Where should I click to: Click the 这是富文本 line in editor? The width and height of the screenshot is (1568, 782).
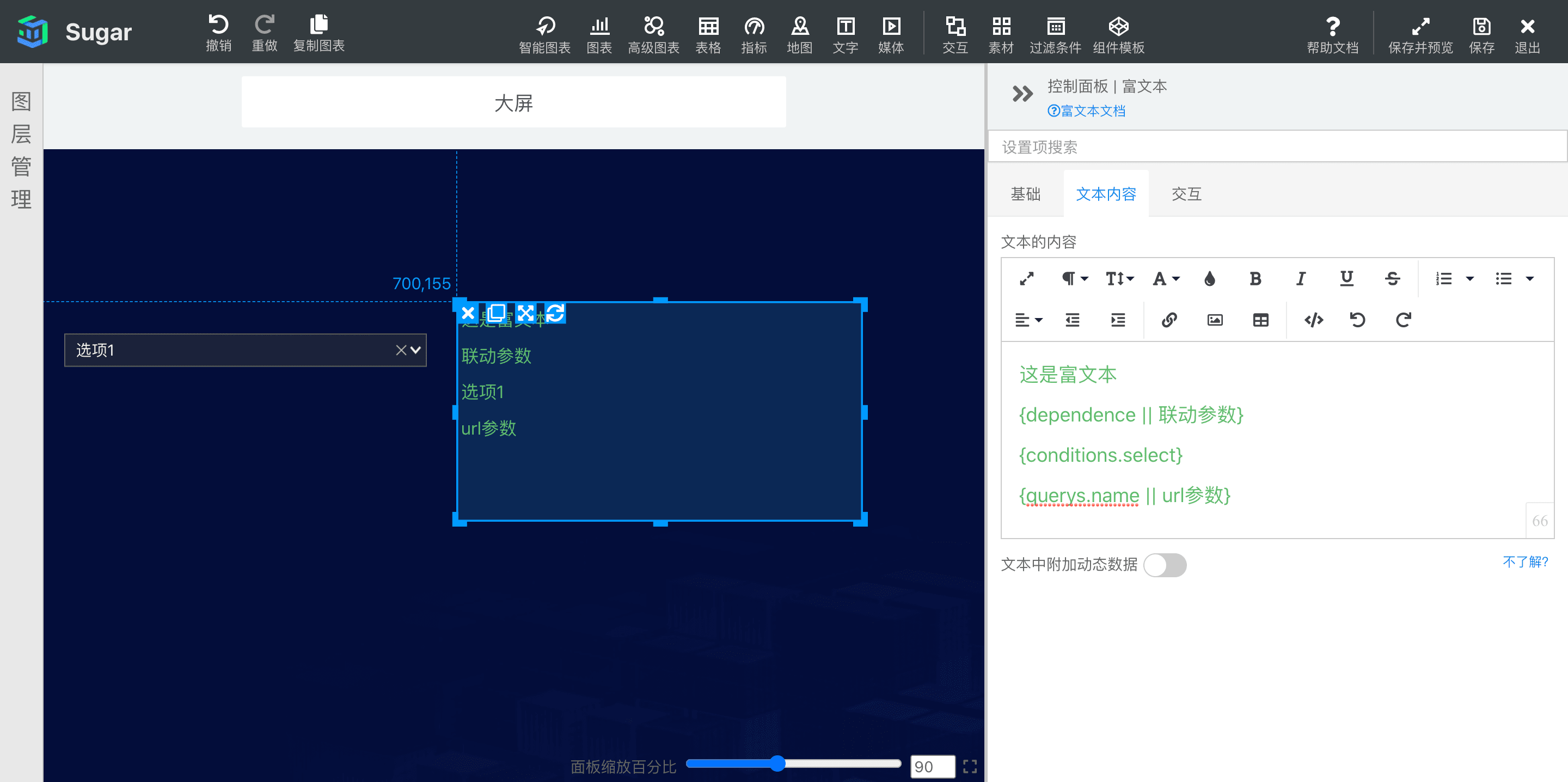1068,374
